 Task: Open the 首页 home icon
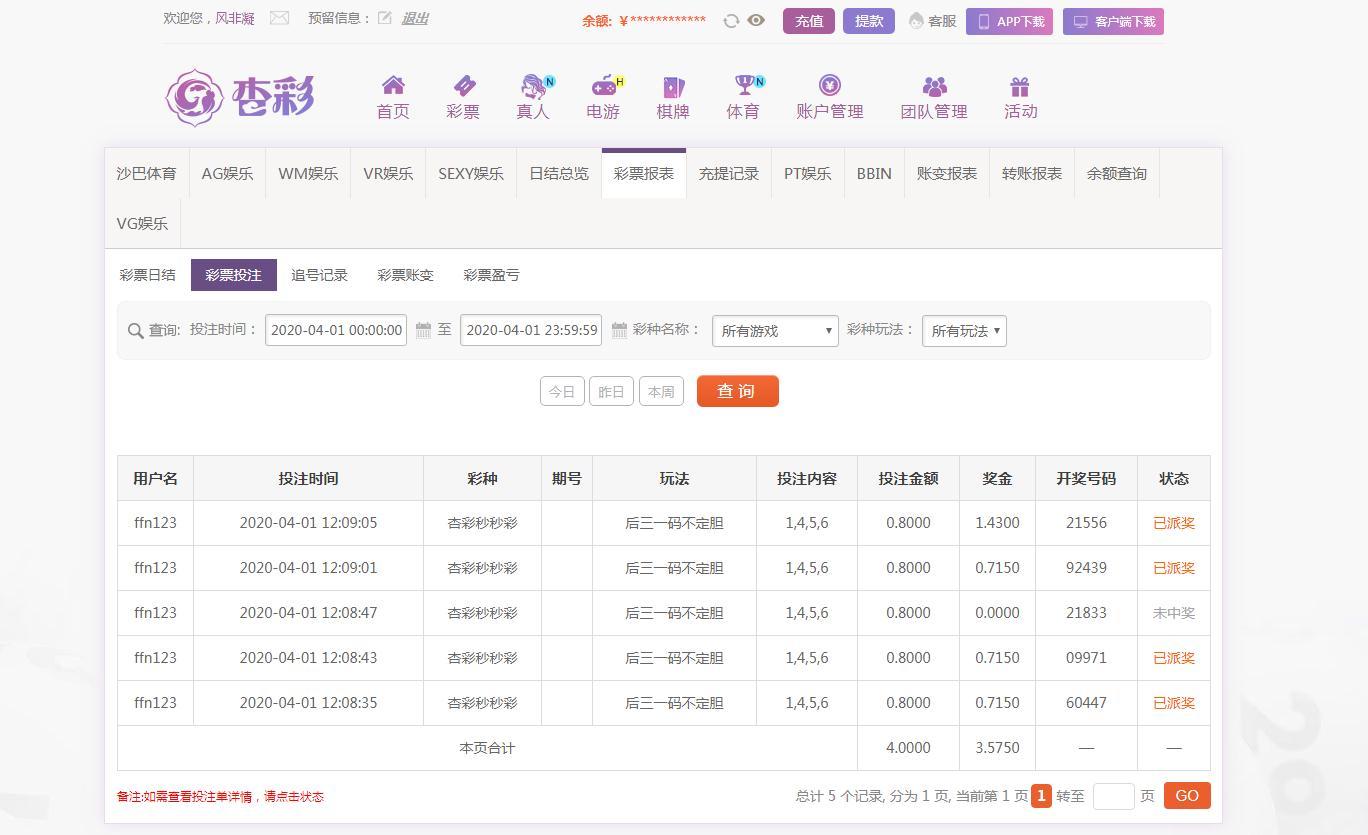pyautogui.click(x=393, y=86)
